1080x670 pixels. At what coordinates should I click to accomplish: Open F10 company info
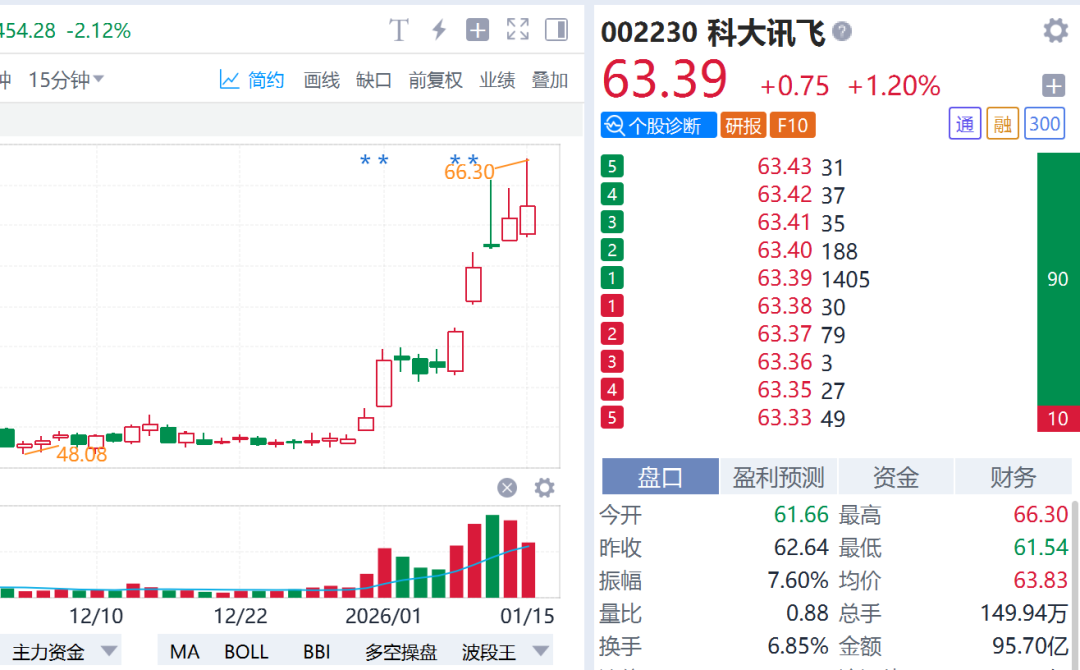pos(793,125)
